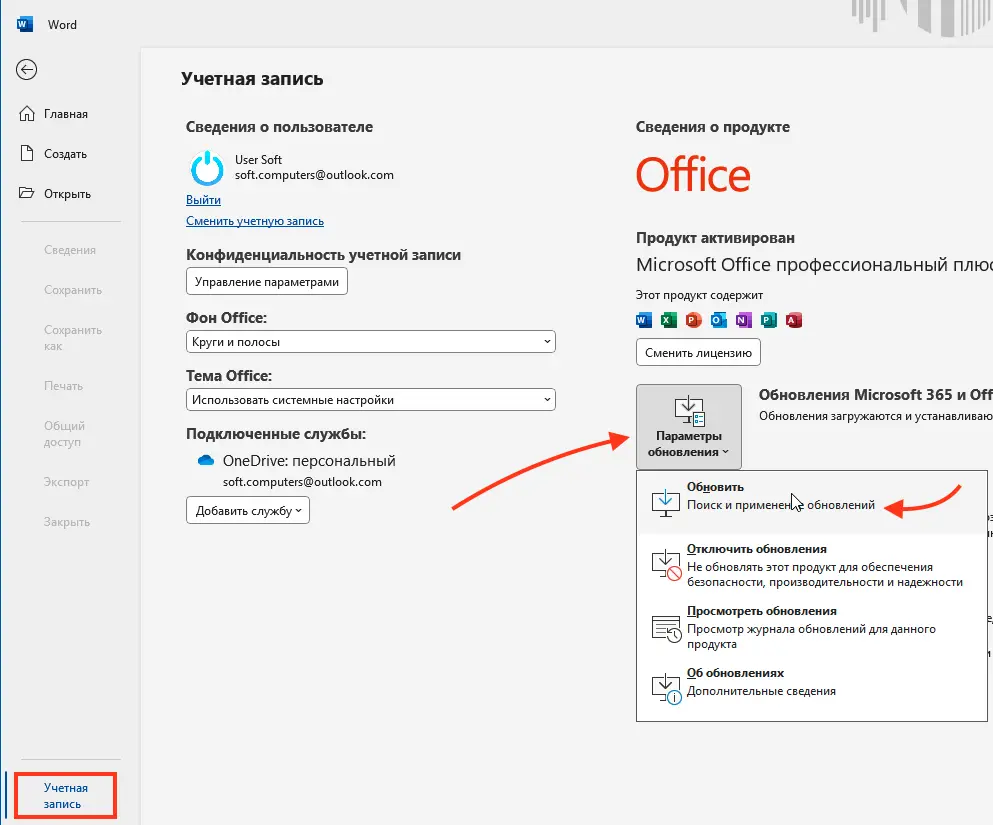993x825 pixels.
Task: Select Сохранить как in the sidebar
Action: click(x=73, y=337)
